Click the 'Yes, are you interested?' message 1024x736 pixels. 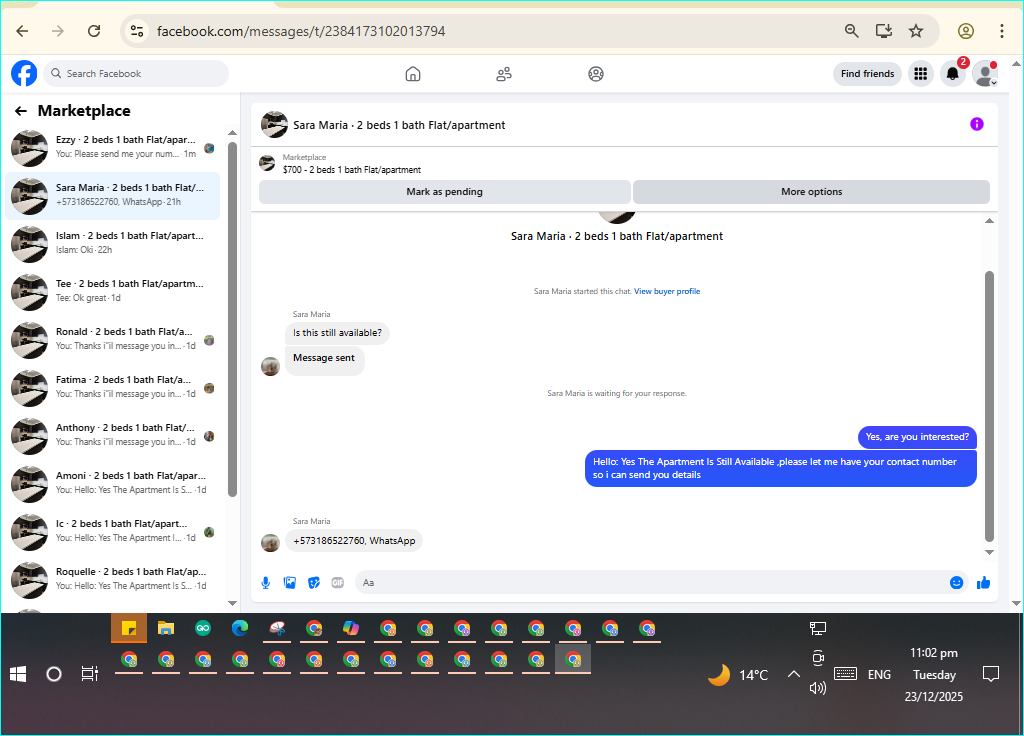click(x=917, y=437)
